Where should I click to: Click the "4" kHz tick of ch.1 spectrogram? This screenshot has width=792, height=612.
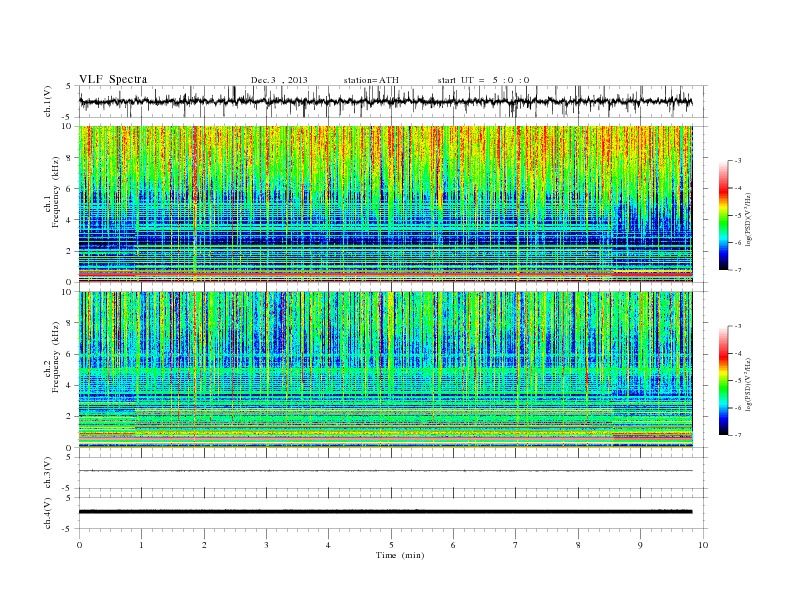[70, 220]
